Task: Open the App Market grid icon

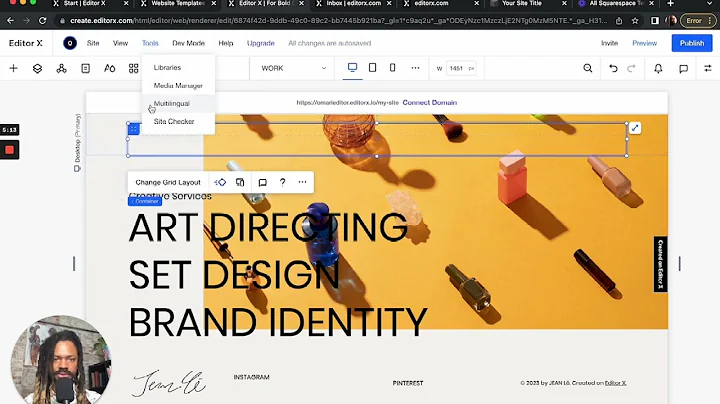Action: (133, 68)
